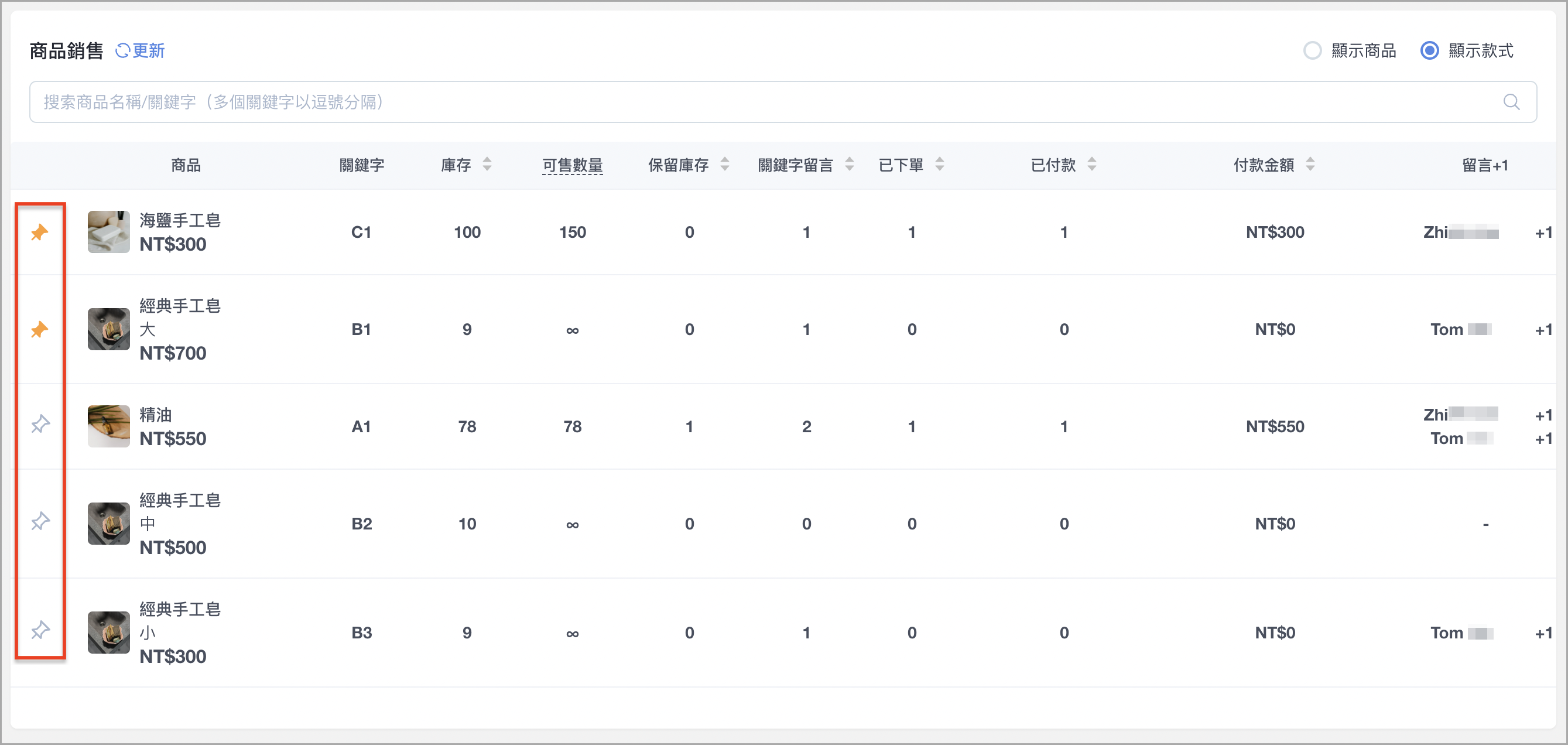Click keyword A1 cell
The width and height of the screenshot is (1568, 745).
(x=361, y=426)
